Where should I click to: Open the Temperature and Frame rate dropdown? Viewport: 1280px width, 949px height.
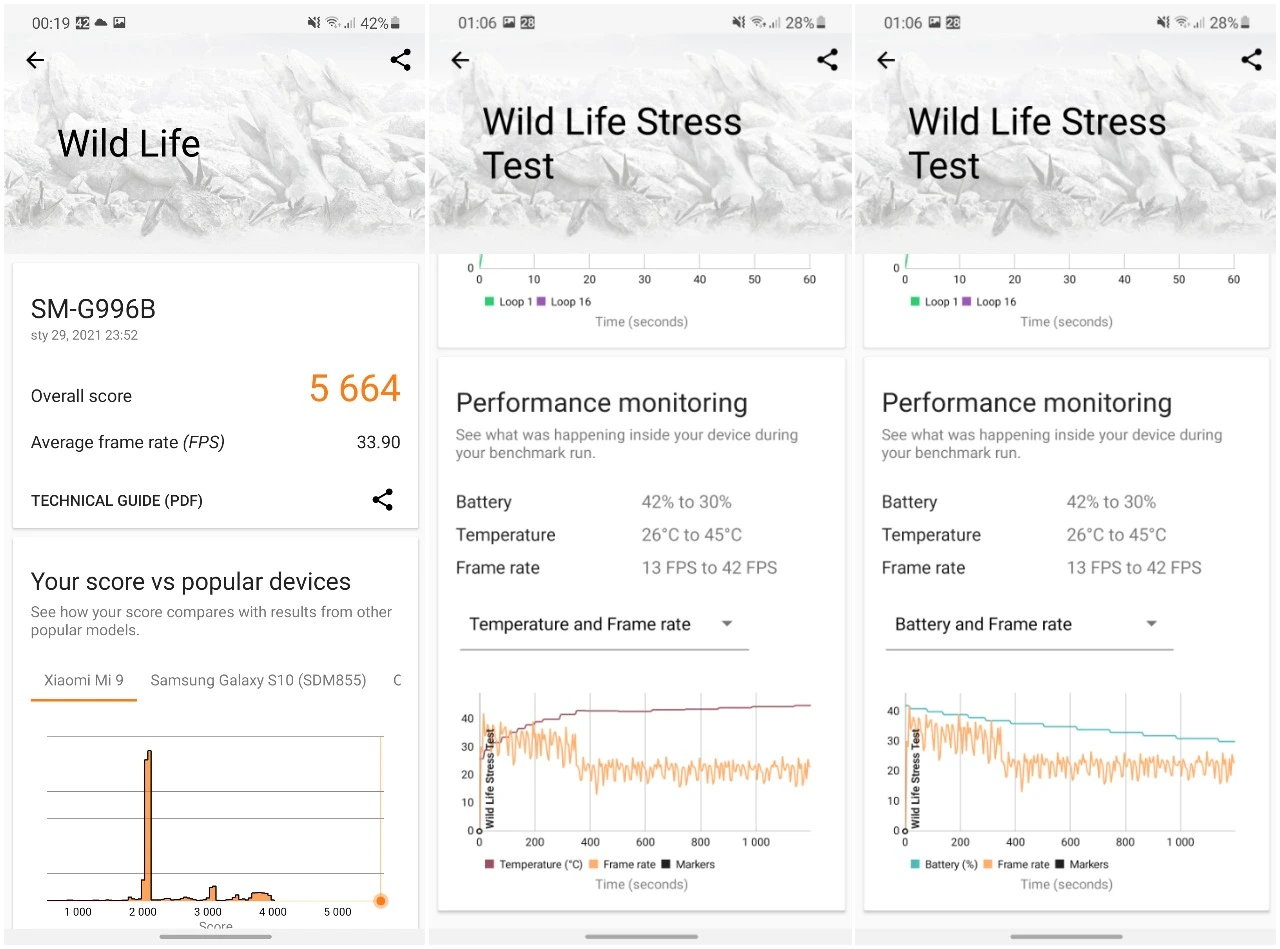[x=603, y=624]
